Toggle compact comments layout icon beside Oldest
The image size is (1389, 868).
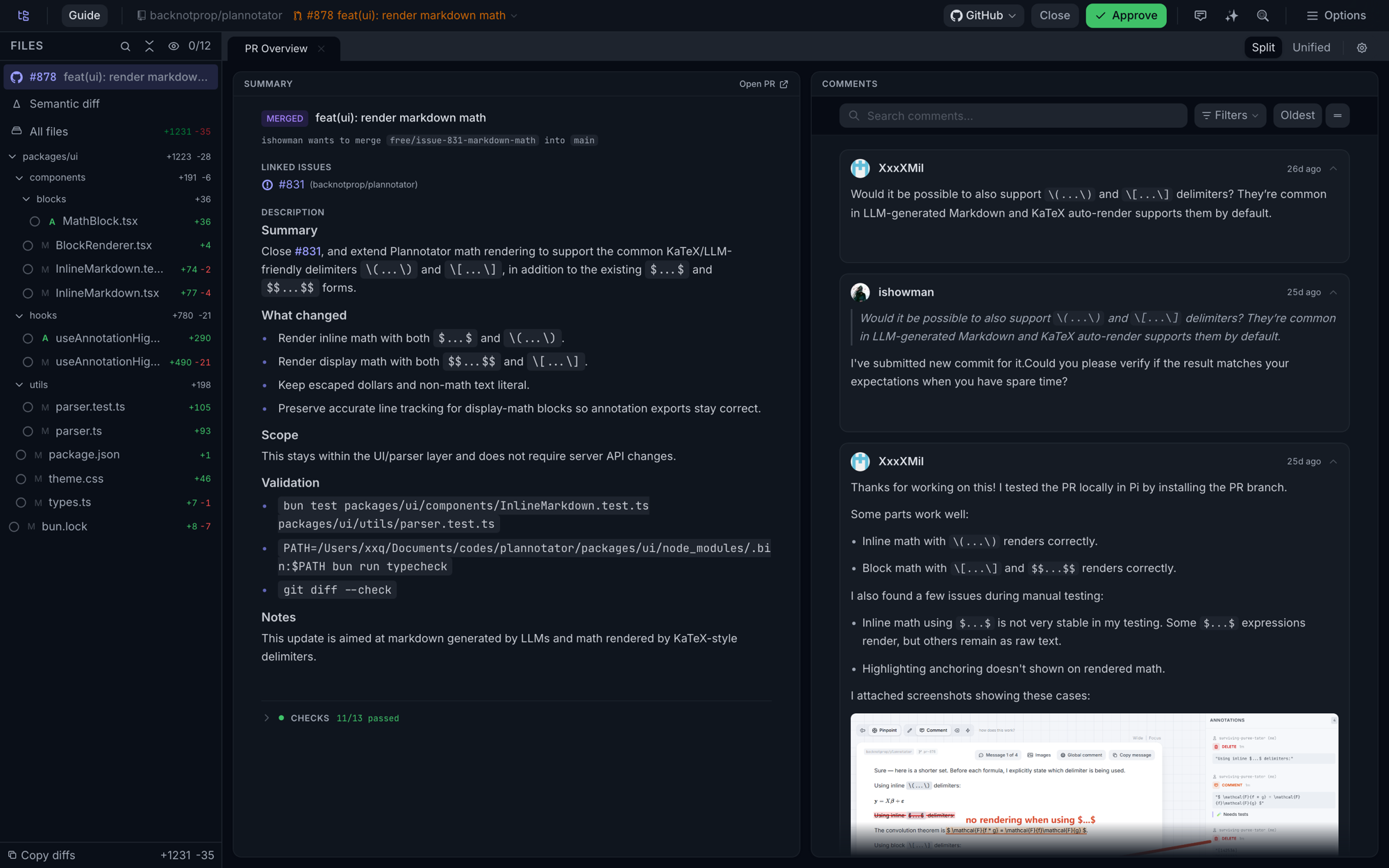(x=1338, y=115)
